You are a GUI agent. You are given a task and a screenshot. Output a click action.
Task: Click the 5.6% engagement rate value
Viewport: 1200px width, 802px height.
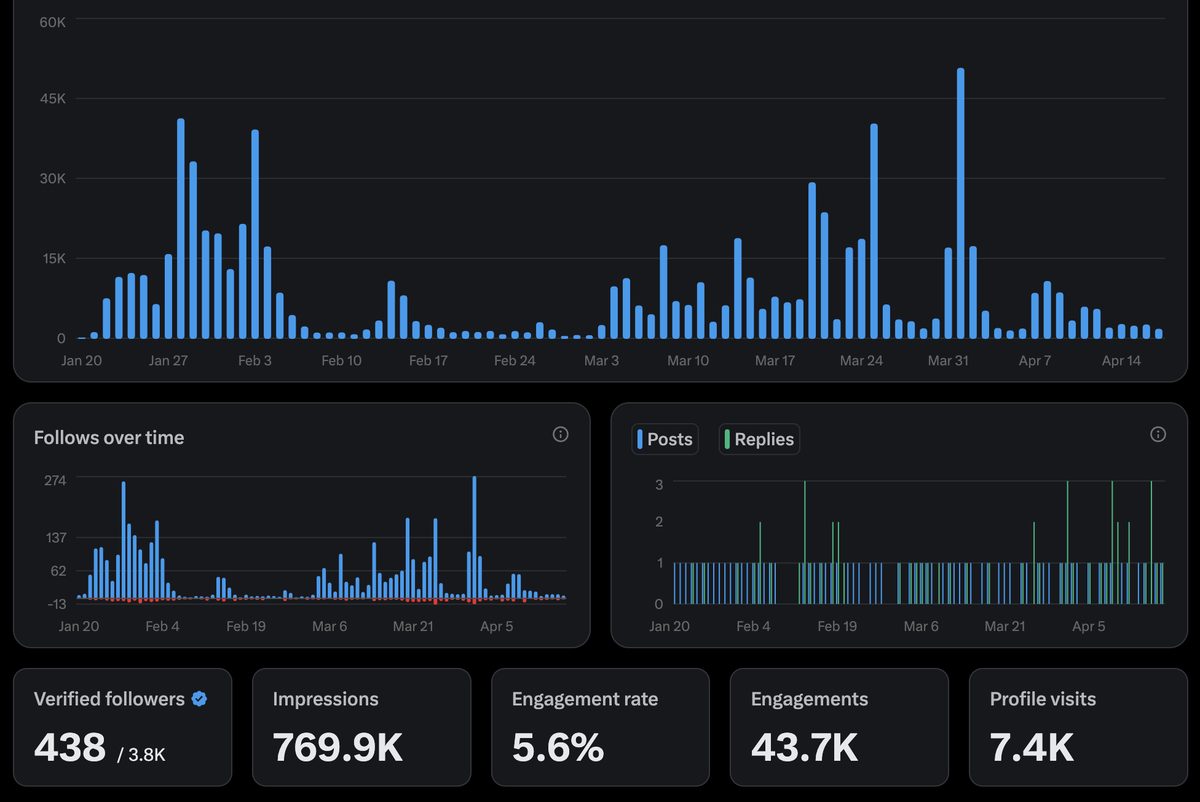558,747
